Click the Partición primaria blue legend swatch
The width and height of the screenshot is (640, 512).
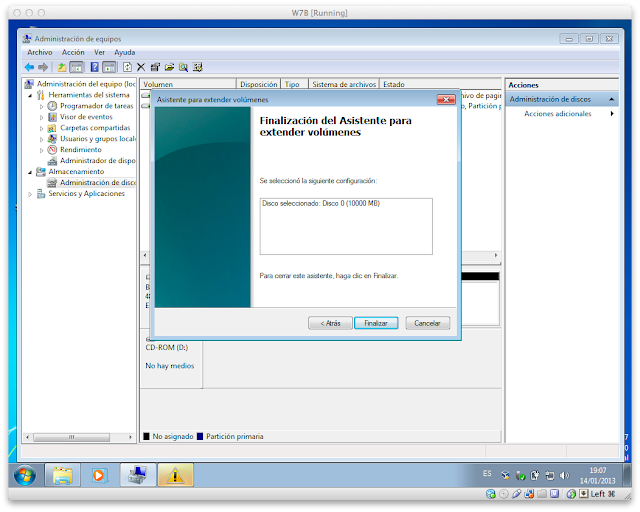(200, 436)
